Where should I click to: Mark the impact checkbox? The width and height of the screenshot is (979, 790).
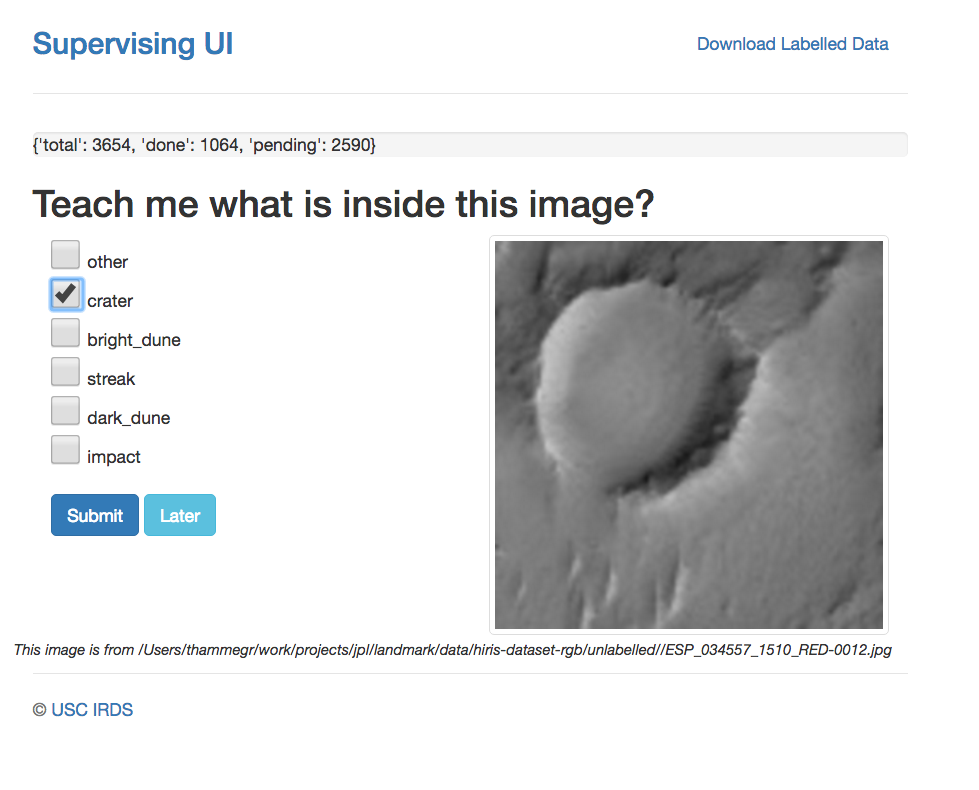(66, 450)
